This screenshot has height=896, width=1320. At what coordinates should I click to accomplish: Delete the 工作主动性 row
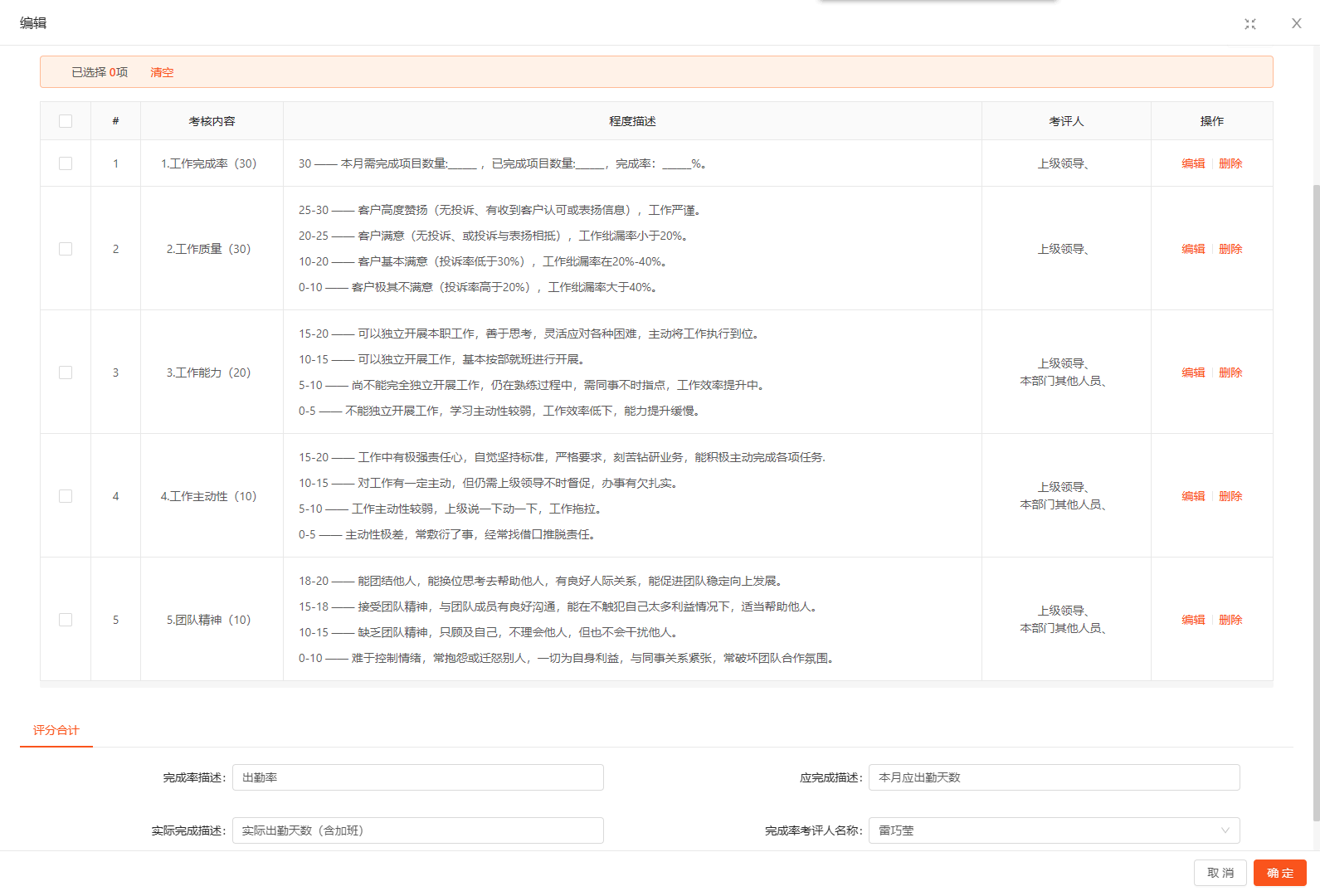point(1230,496)
